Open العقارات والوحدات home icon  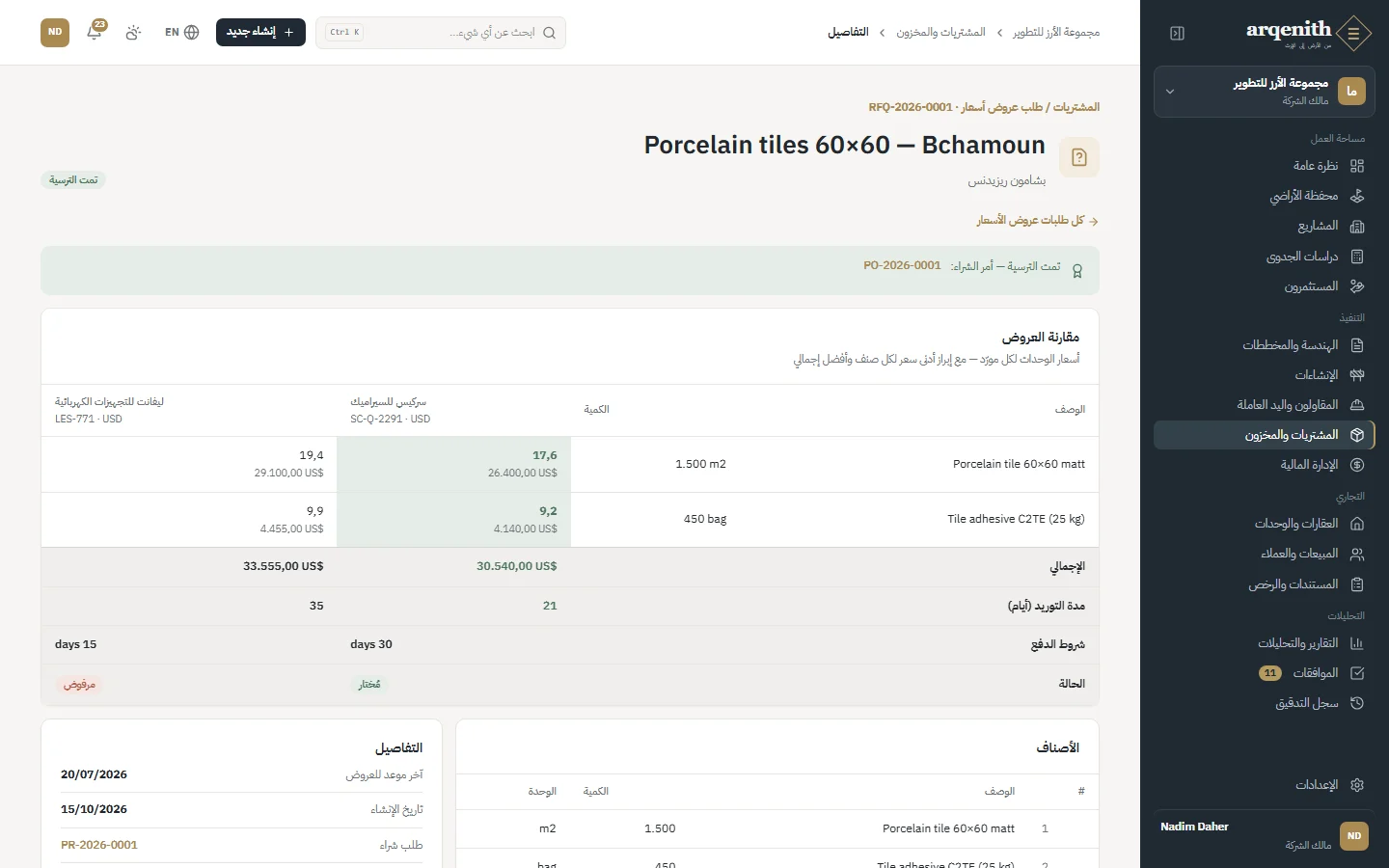1357,524
